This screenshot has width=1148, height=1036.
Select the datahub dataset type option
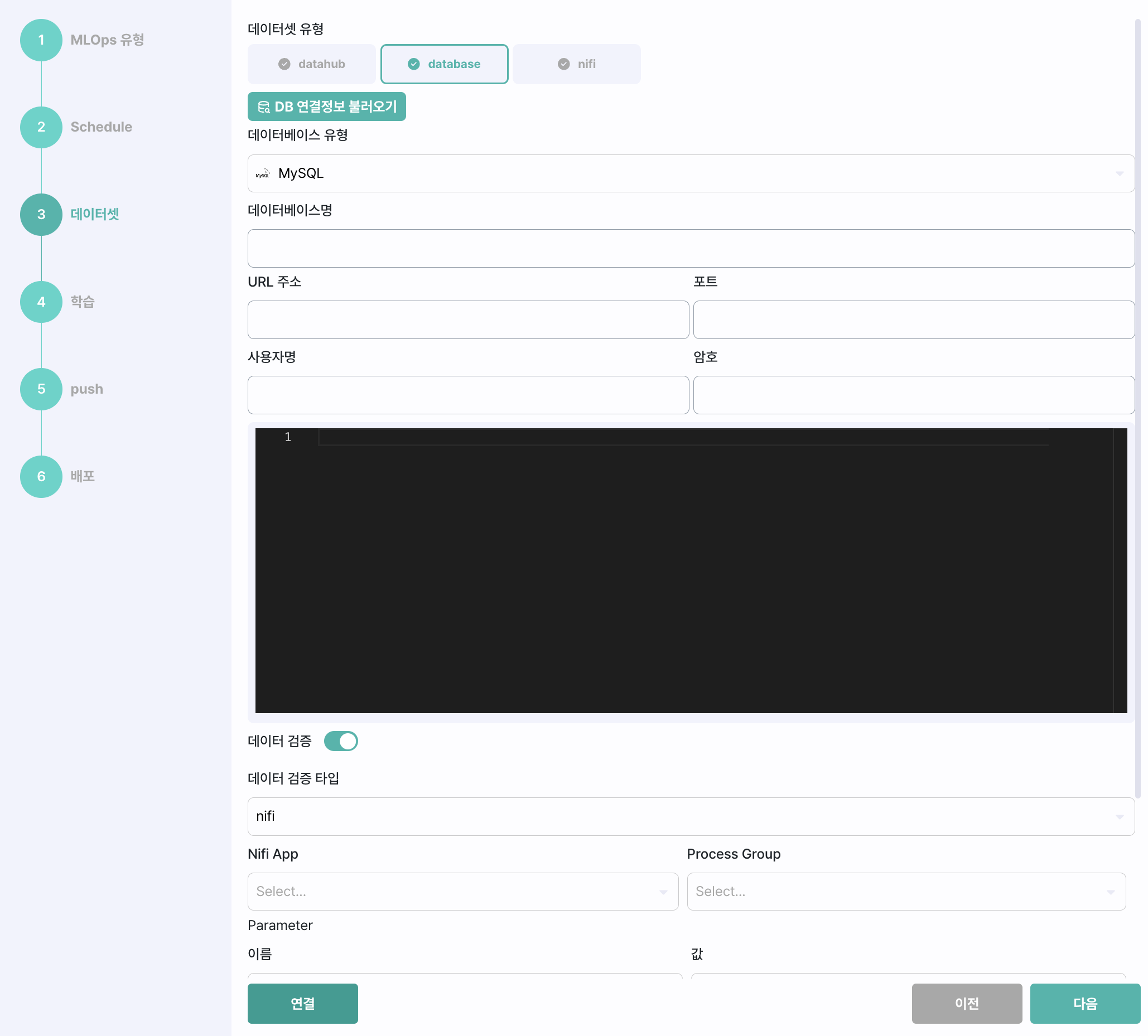(311, 64)
